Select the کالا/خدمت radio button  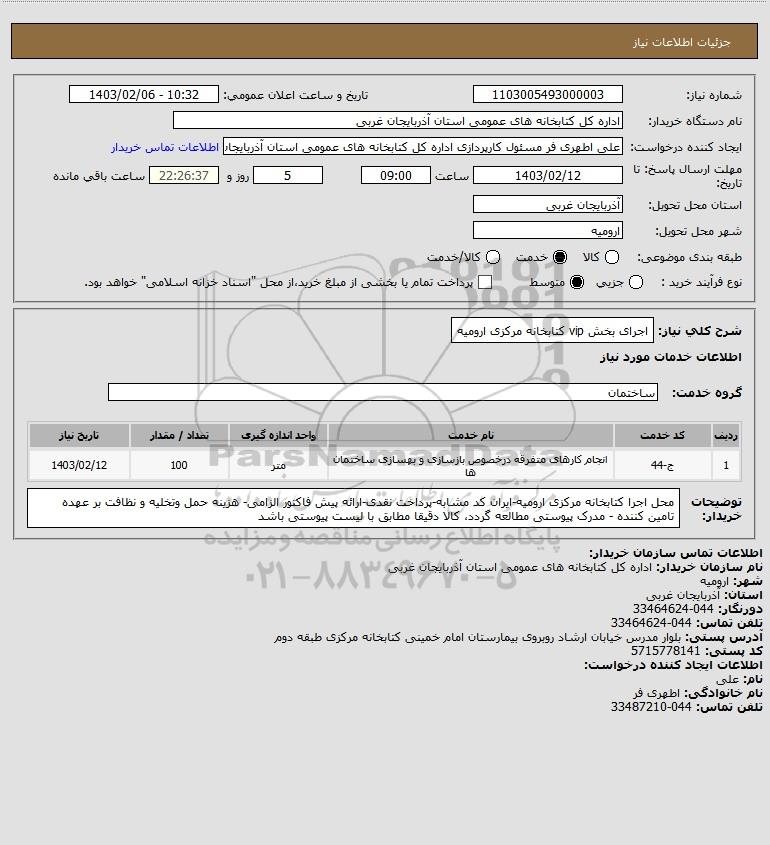[492, 258]
